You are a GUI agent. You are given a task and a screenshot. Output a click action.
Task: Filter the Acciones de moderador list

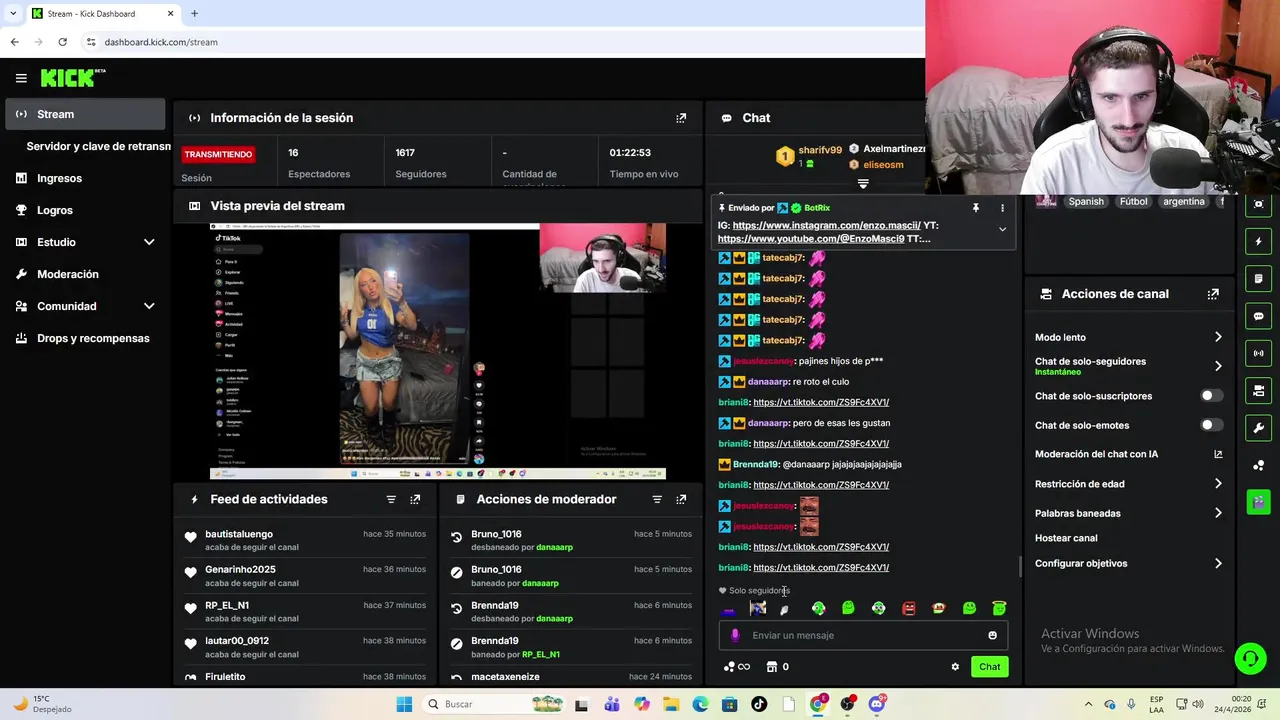(x=657, y=499)
